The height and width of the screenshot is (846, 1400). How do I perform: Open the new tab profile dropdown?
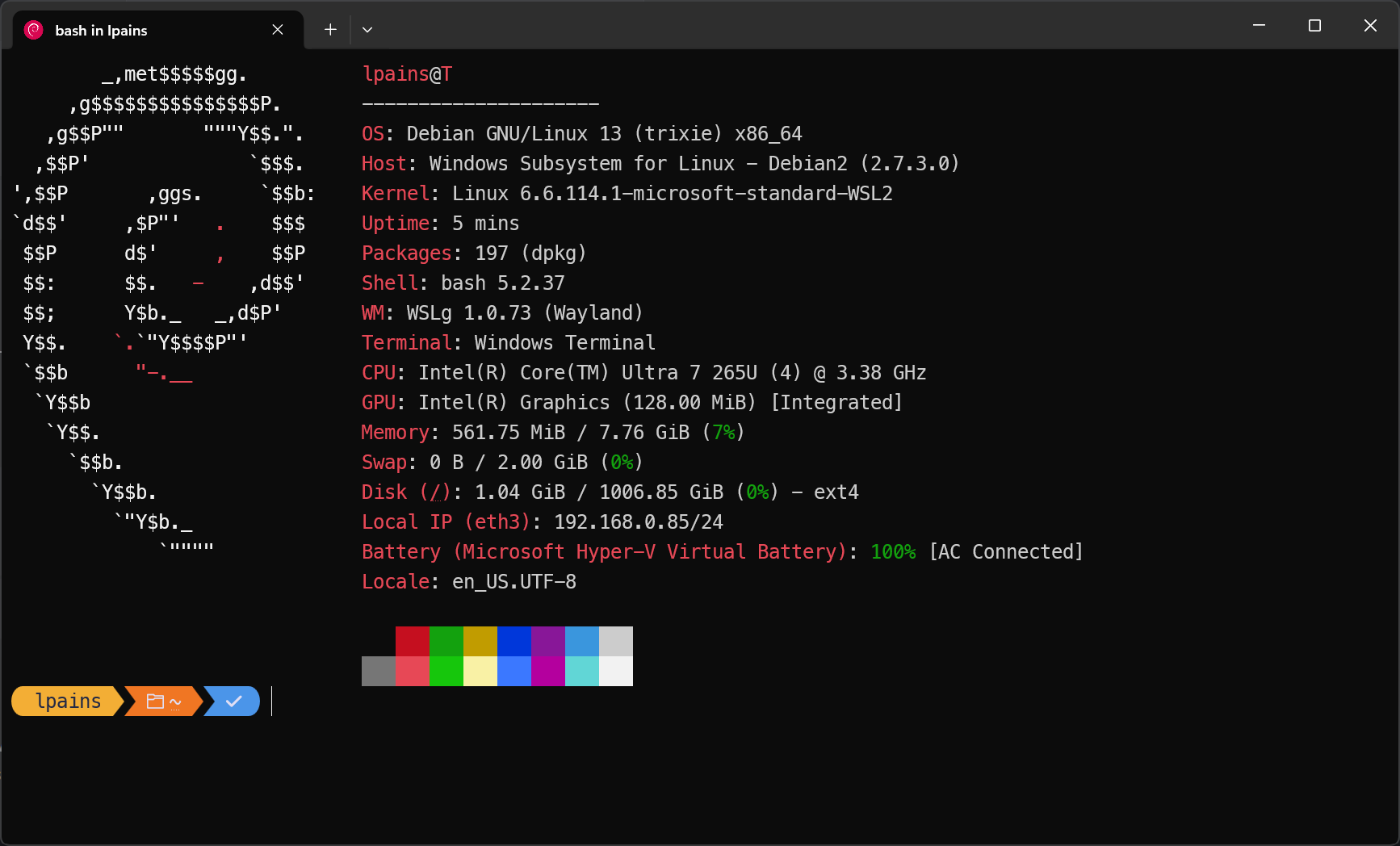pyautogui.click(x=367, y=30)
